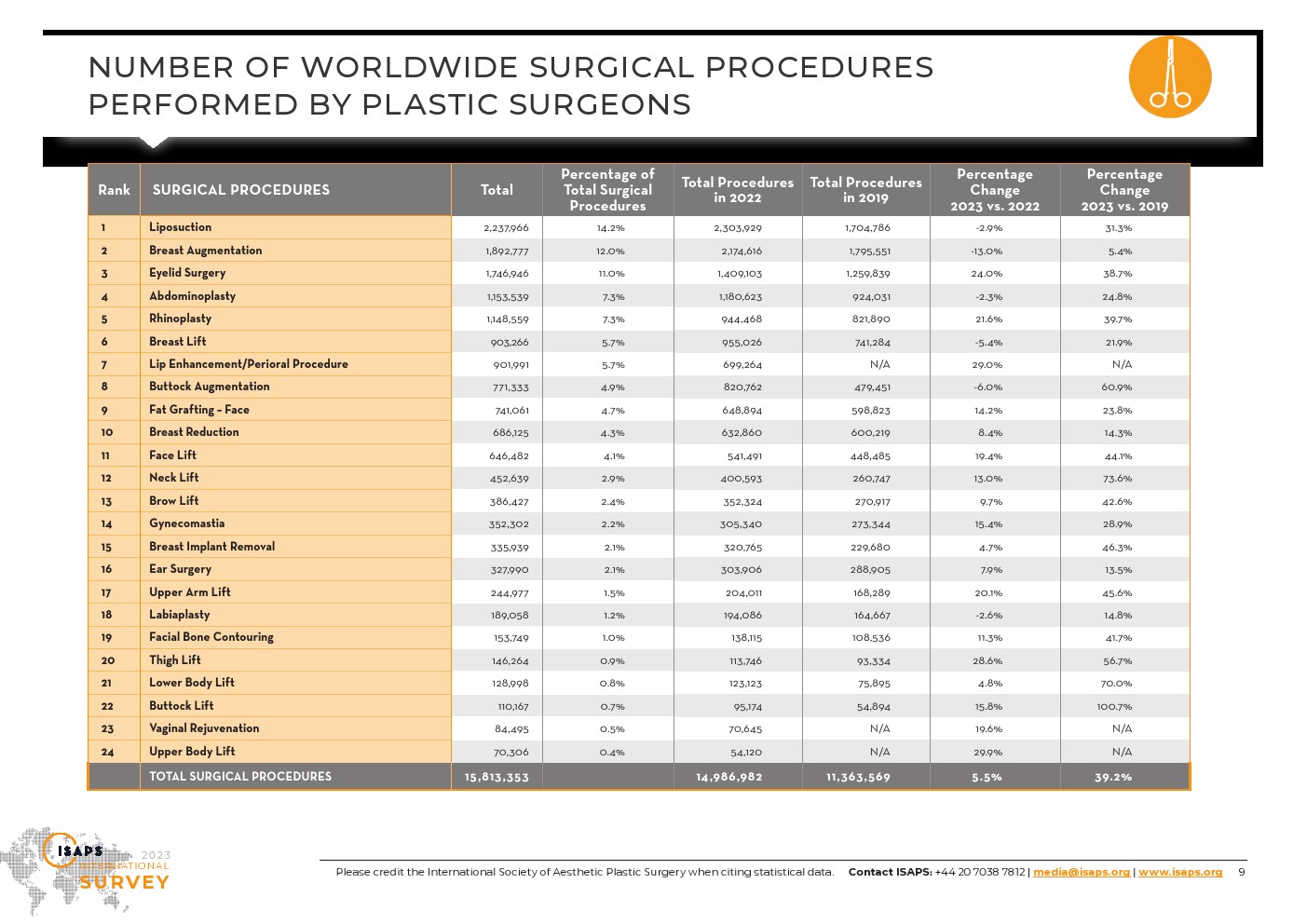
Task: Click the Total Procedures in 2022 header
Action: point(737,190)
